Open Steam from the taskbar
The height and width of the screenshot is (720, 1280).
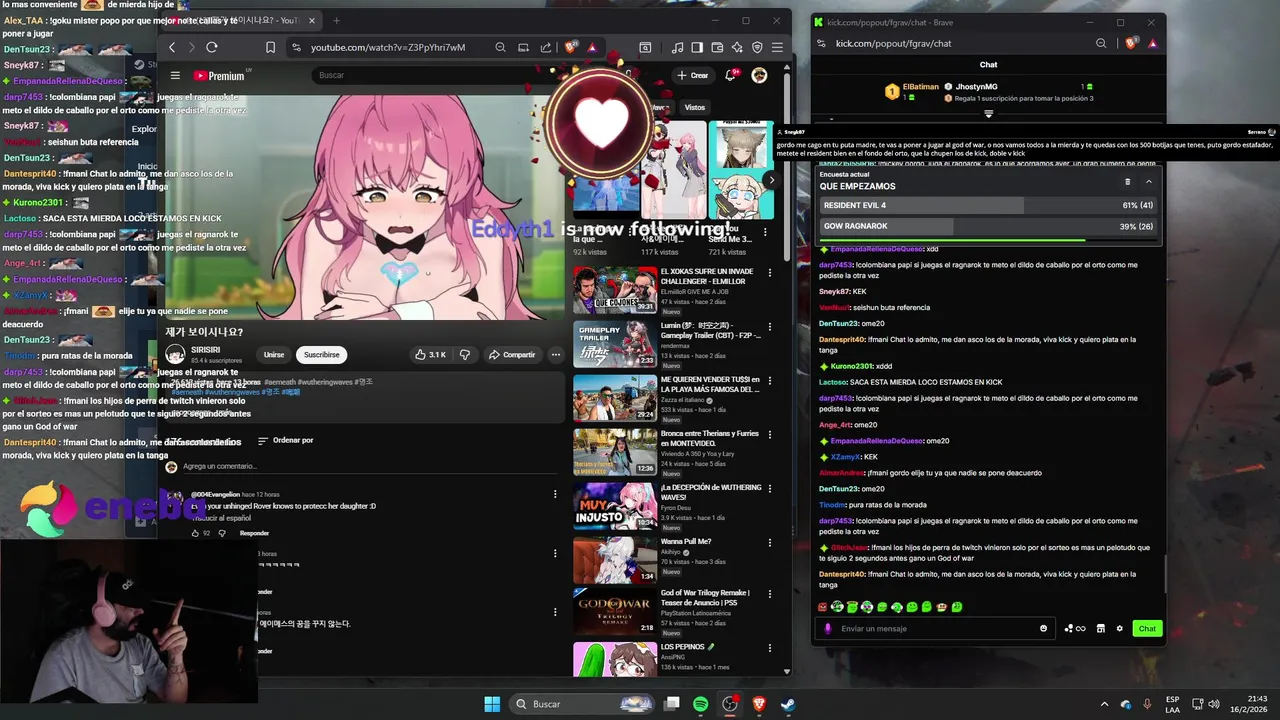point(788,704)
